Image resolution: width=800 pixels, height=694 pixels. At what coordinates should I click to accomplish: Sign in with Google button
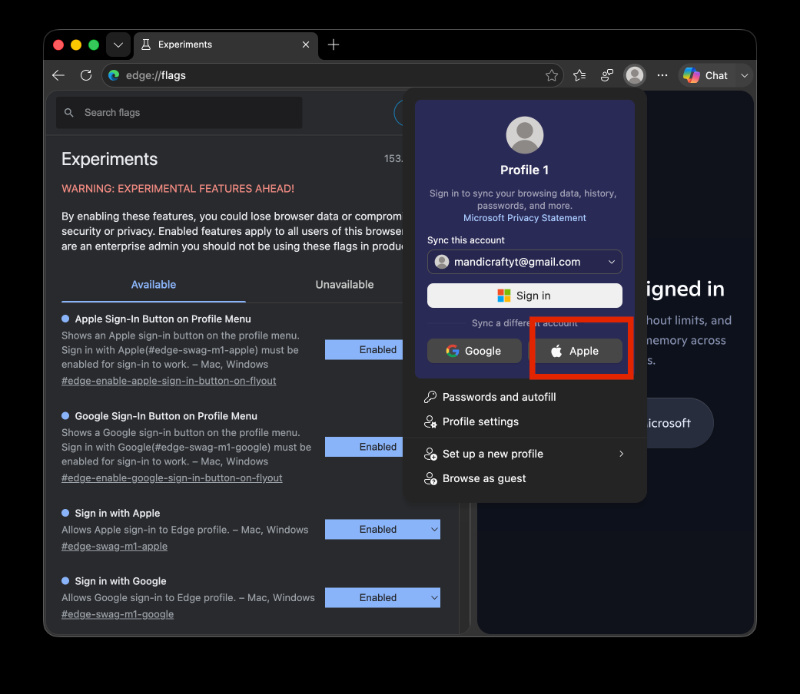click(474, 351)
